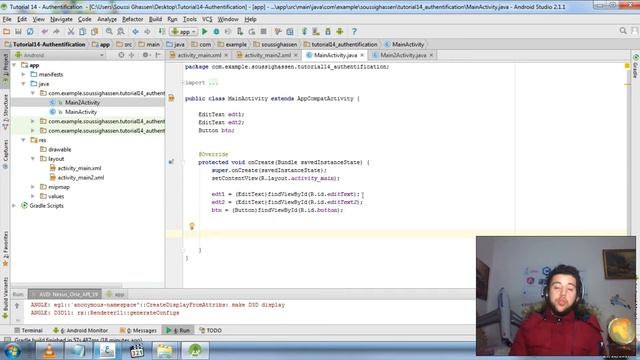The width and height of the screenshot is (640, 360).
Task: Open the VCS menu
Action: pyautogui.click(x=207, y=19)
